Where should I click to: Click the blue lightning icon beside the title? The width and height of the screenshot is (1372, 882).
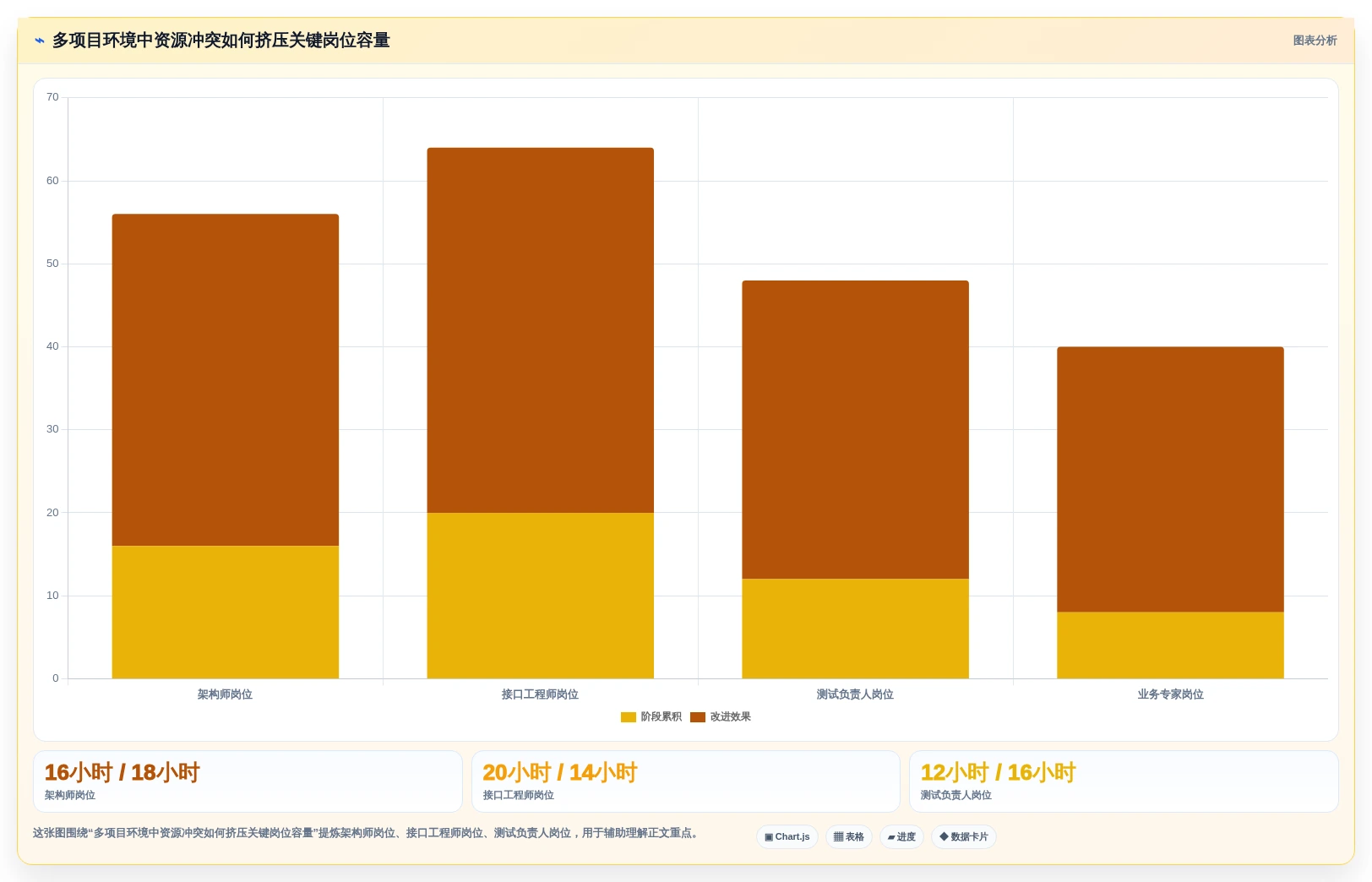[x=39, y=41]
